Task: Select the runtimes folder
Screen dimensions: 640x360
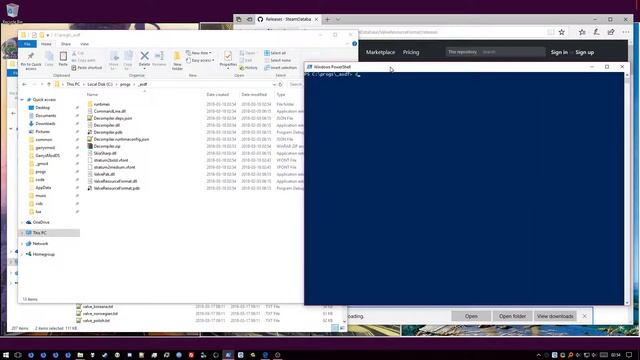Action: point(102,104)
